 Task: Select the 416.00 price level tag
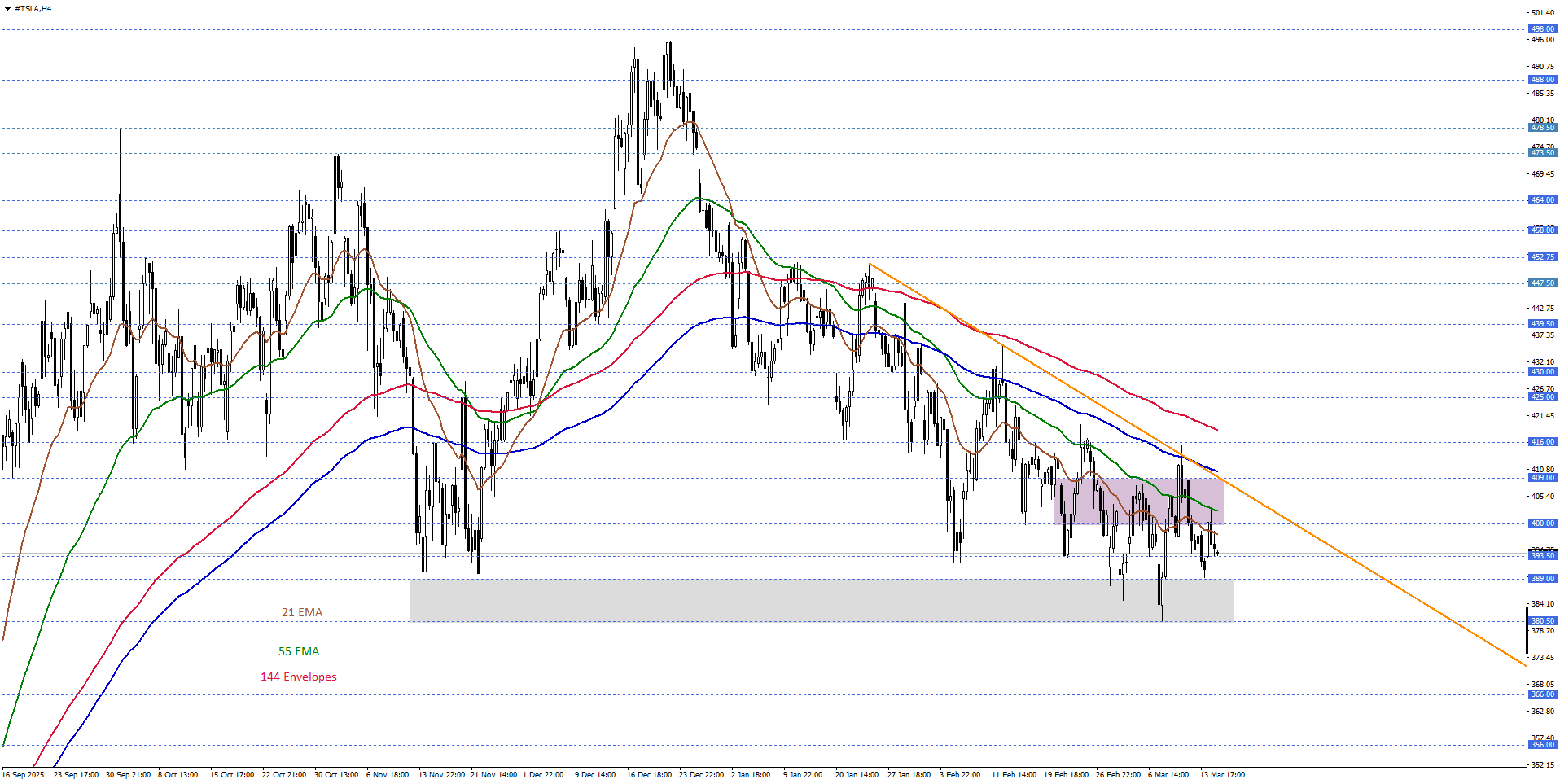pos(1542,442)
